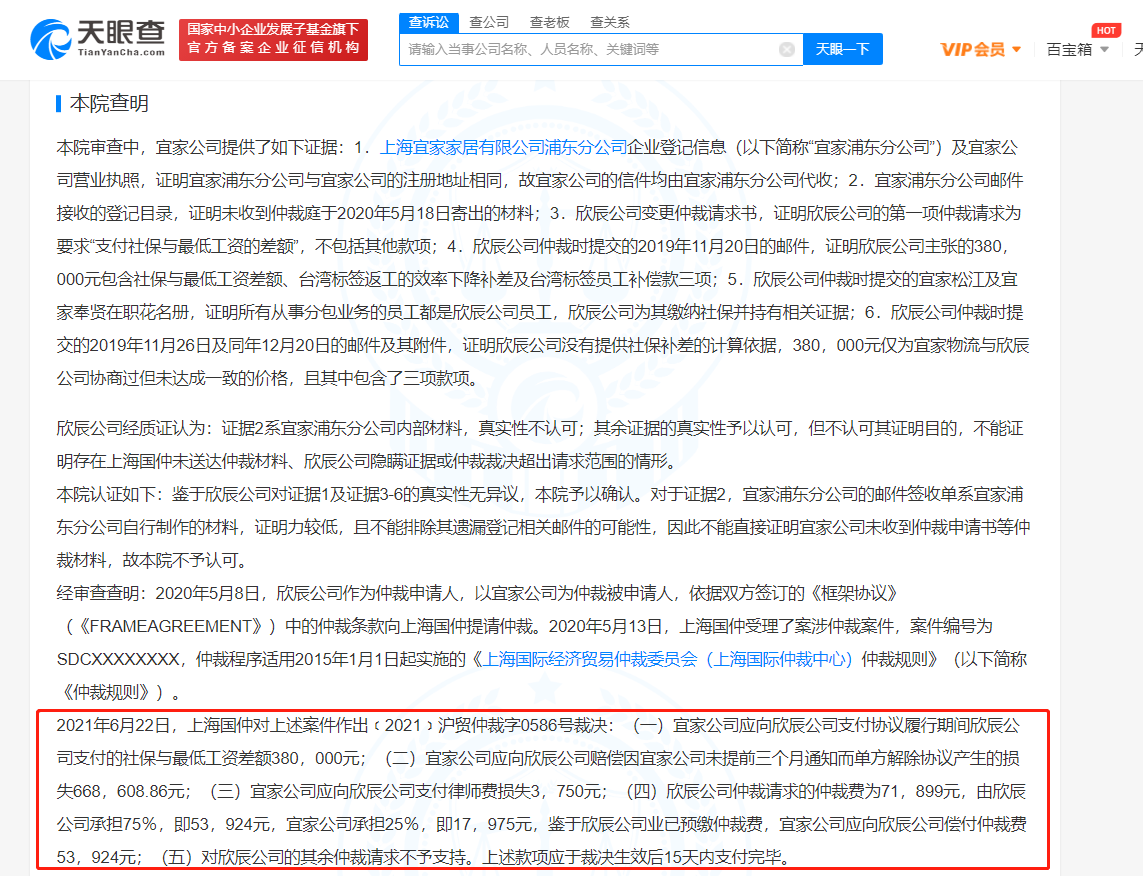Click the text 本院认证如下
Viewport: 1143px width, 876px height.
[x=106, y=494]
